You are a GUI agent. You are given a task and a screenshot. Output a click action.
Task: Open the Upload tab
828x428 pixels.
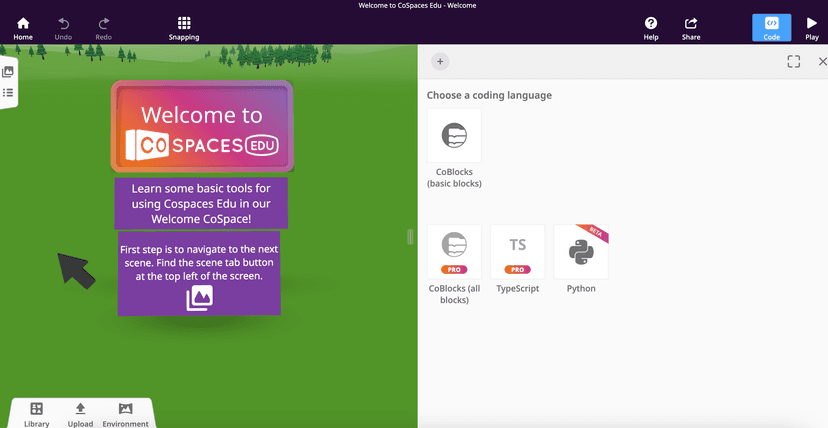tap(80, 414)
